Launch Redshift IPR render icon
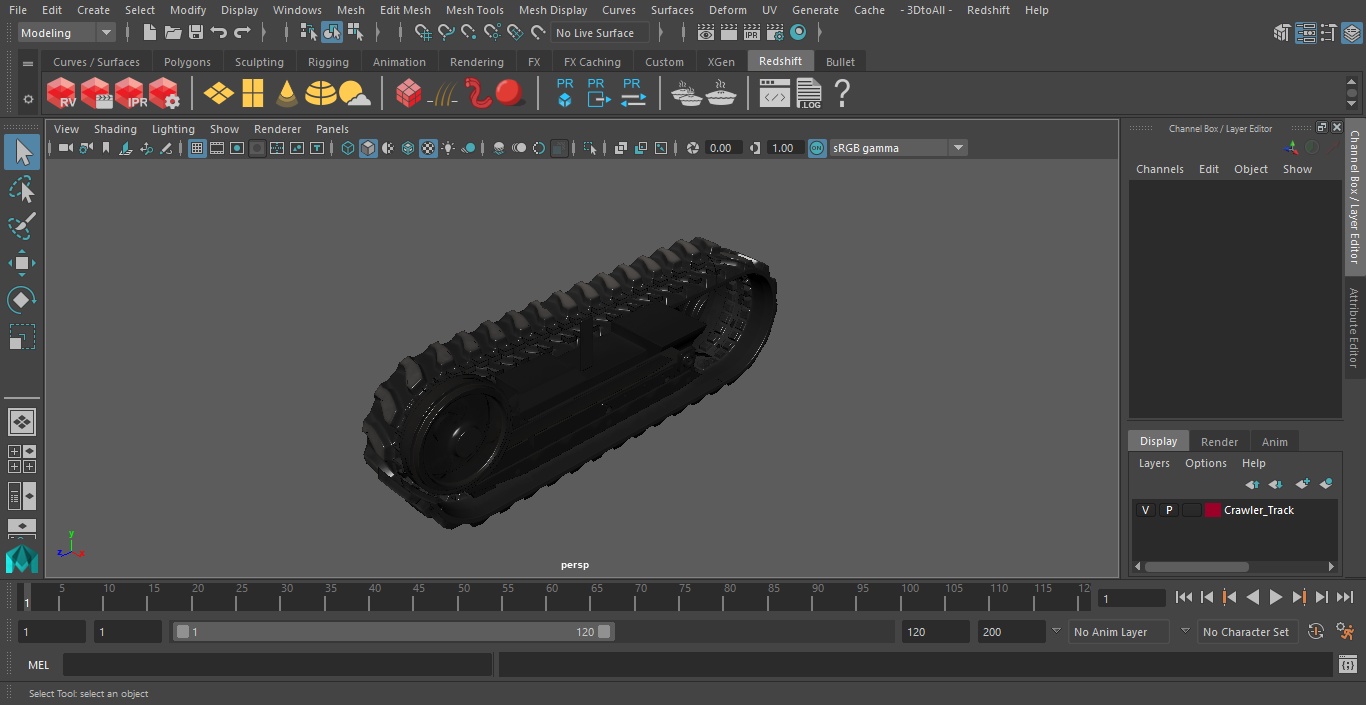 click(130, 93)
